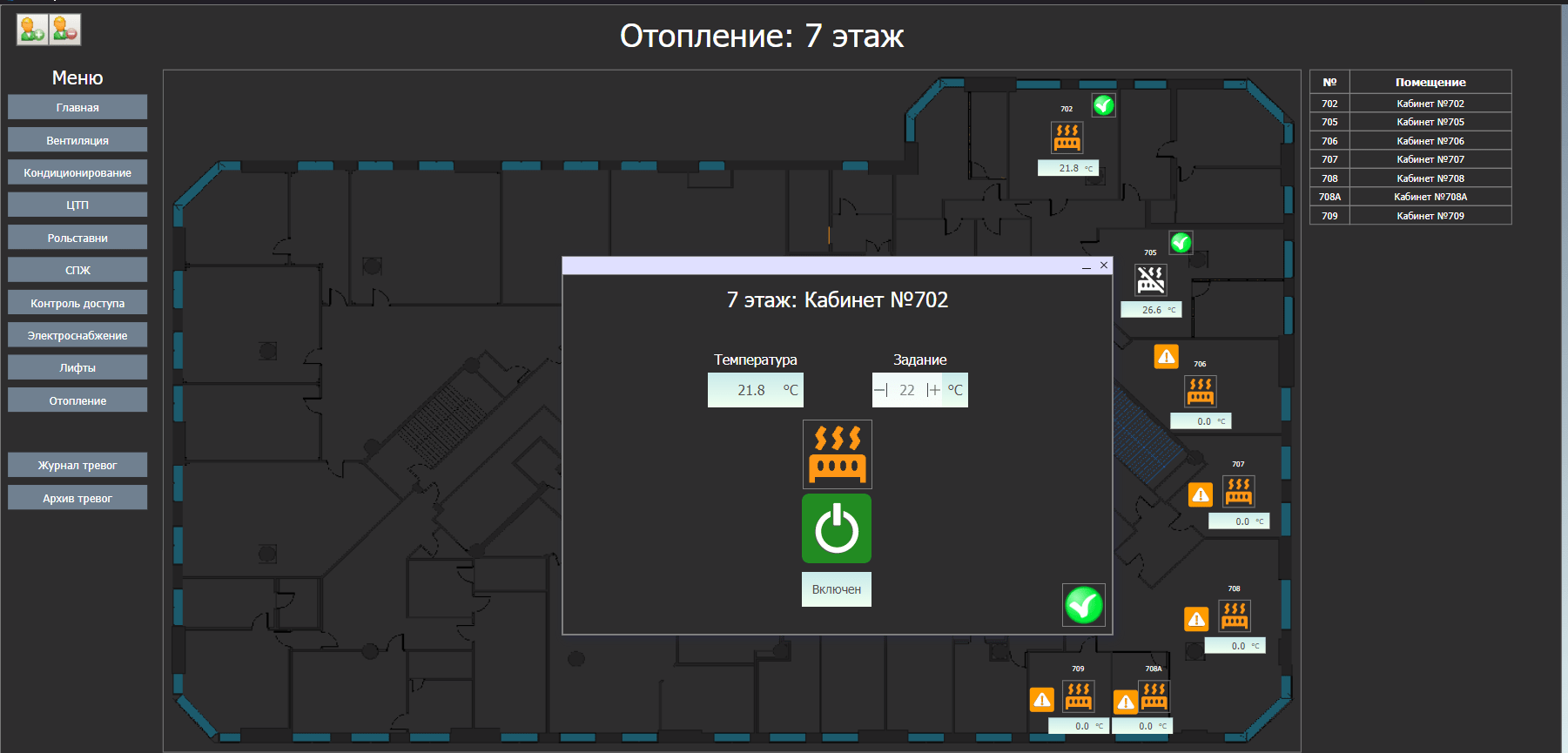The image size is (1568, 753).
Task: Select Кабинет №707 row in room table
Action: click(1430, 159)
